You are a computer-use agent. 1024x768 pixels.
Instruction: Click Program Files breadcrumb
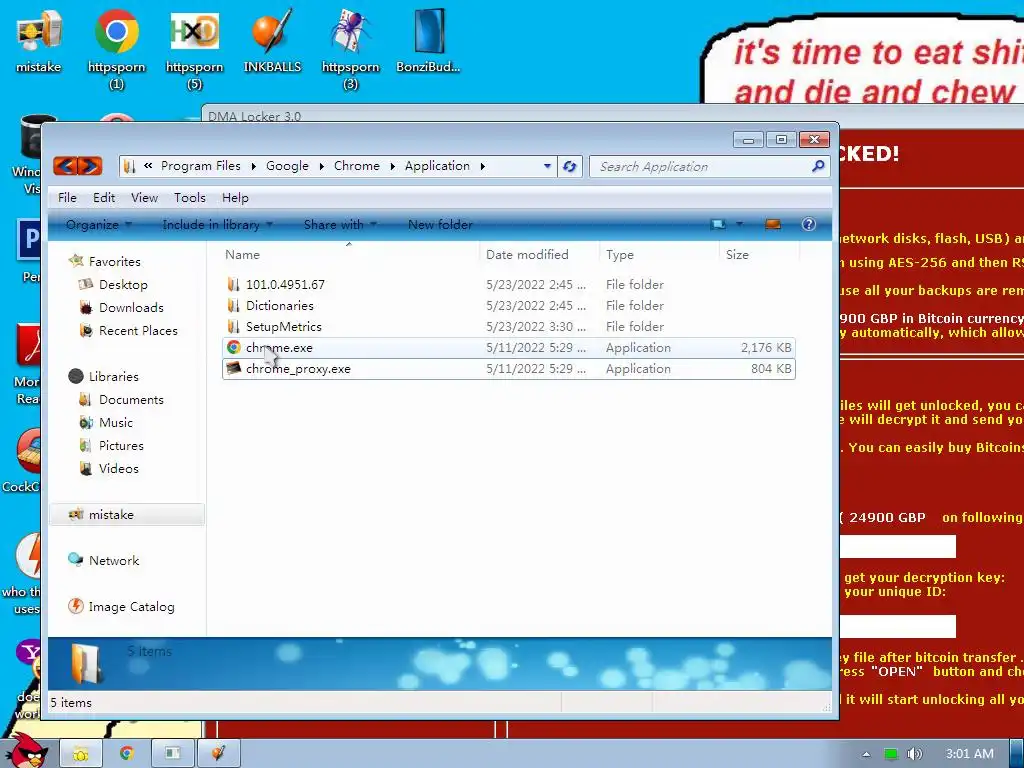coord(200,166)
